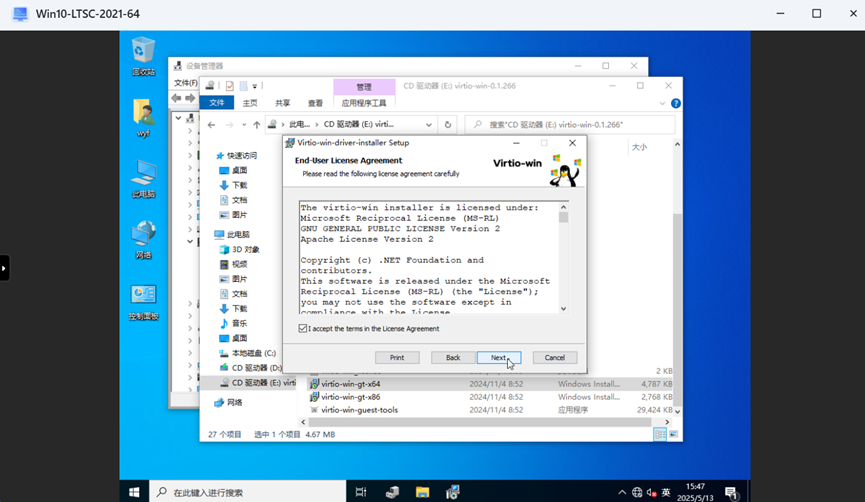Open the taskbar clock showing 15:47
The width and height of the screenshot is (865, 502).
pyautogui.click(x=695, y=492)
